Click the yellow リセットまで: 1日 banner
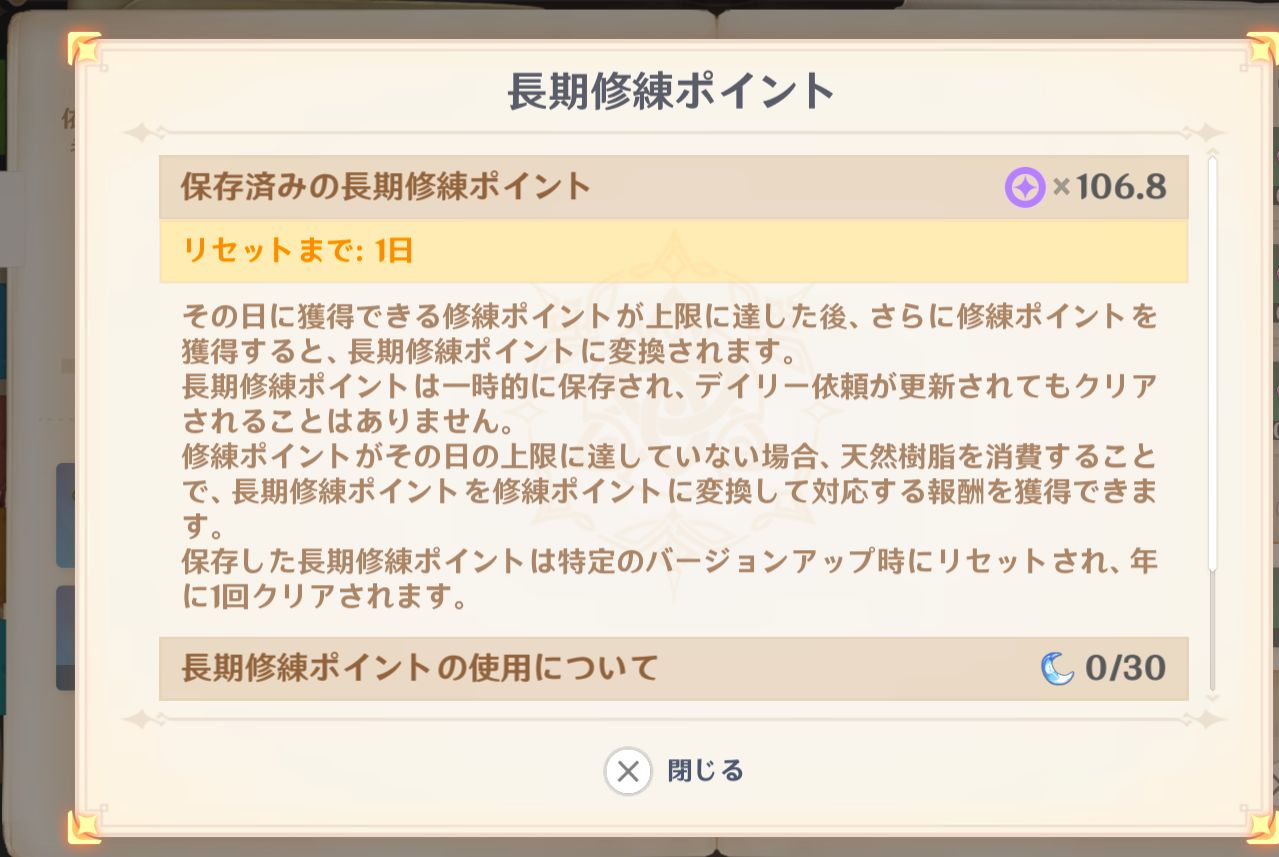The height and width of the screenshot is (857, 1279). pos(673,251)
